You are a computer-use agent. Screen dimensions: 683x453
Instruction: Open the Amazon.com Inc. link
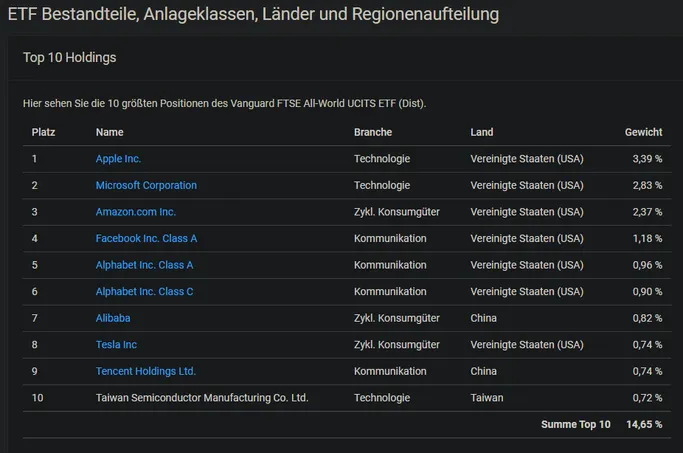pos(135,212)
